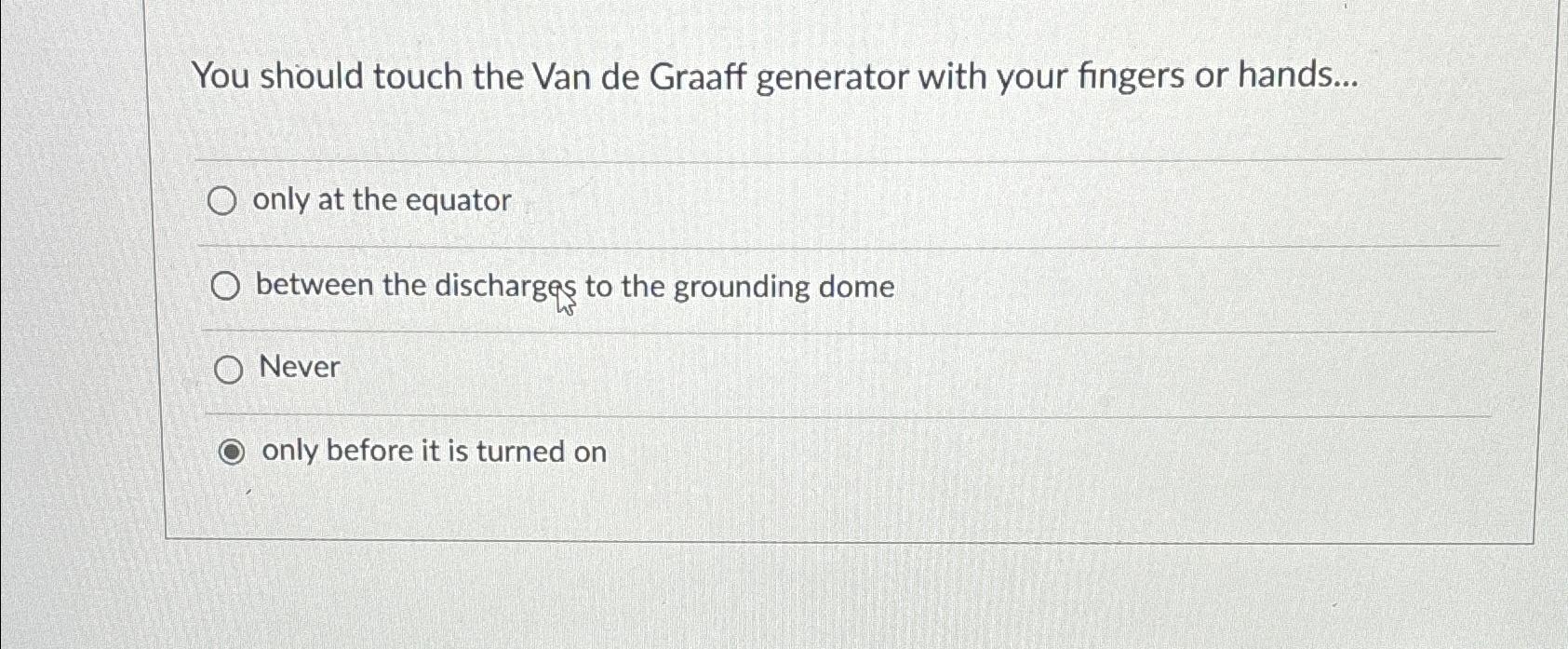This screenshot has width=1568, height=649.
Task: Click the text "between the discharges to the grounding dome"
Action: pyautogui.click(x=574, y=286)
